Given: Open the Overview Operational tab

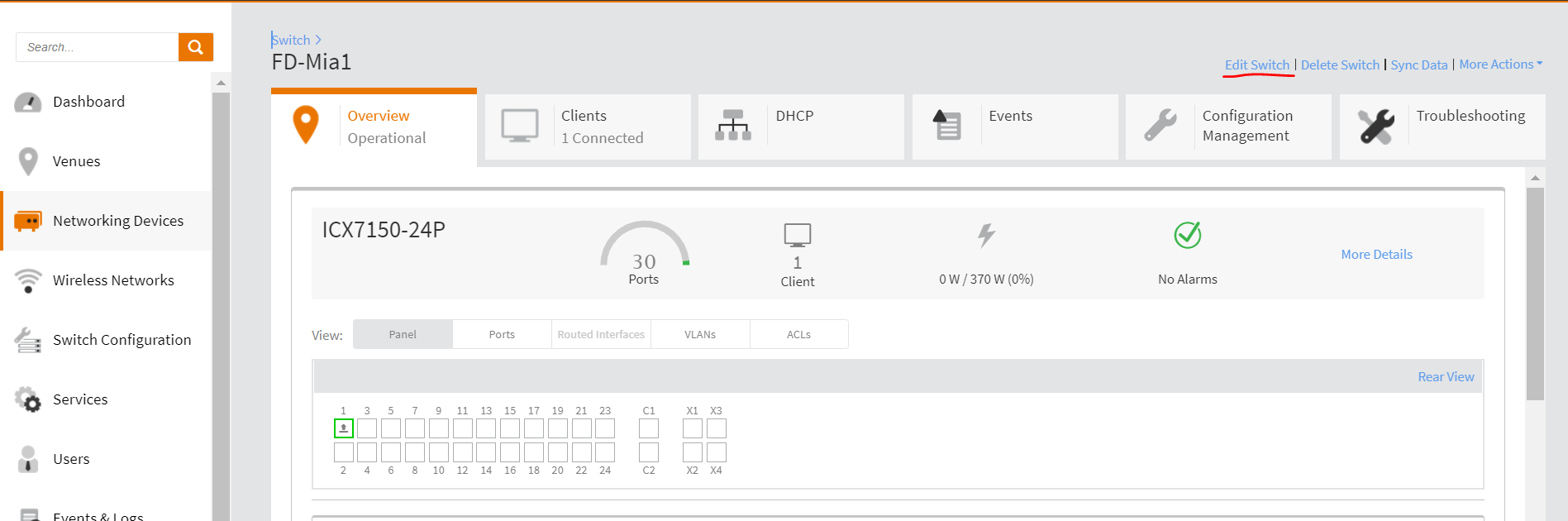Looking at the screenshot, I should 374,127.
